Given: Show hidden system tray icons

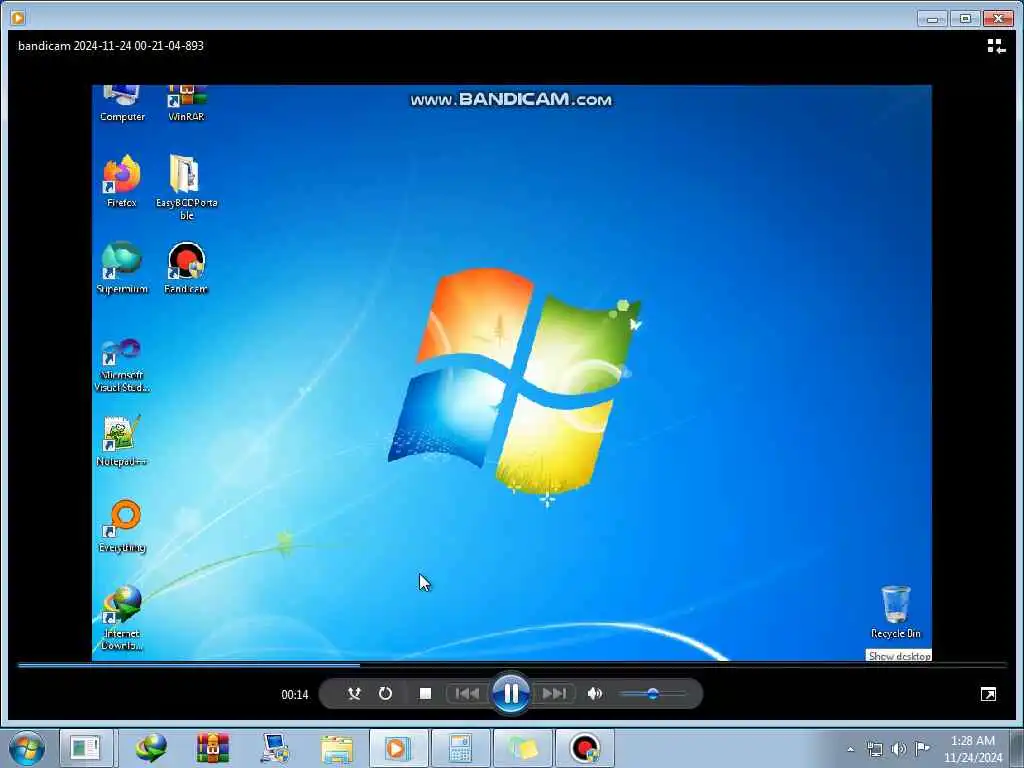Looking at the screenshot, I should [x=850, y=749].
